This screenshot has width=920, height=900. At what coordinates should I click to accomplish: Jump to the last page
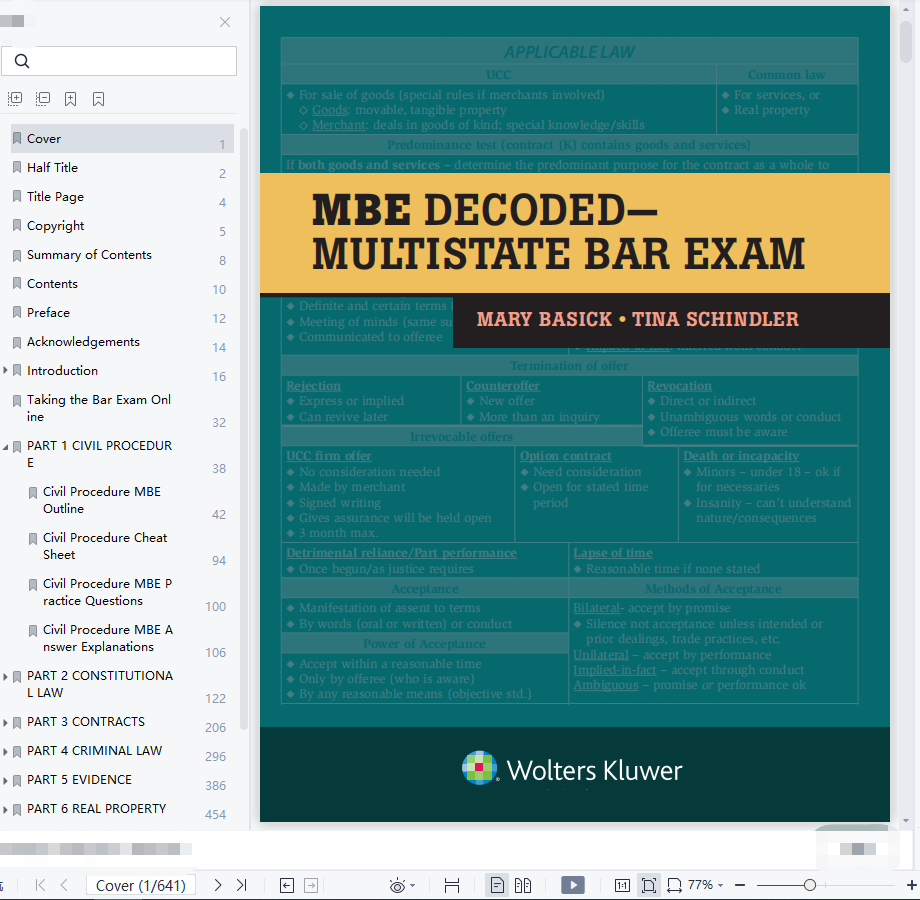(242, 885)
